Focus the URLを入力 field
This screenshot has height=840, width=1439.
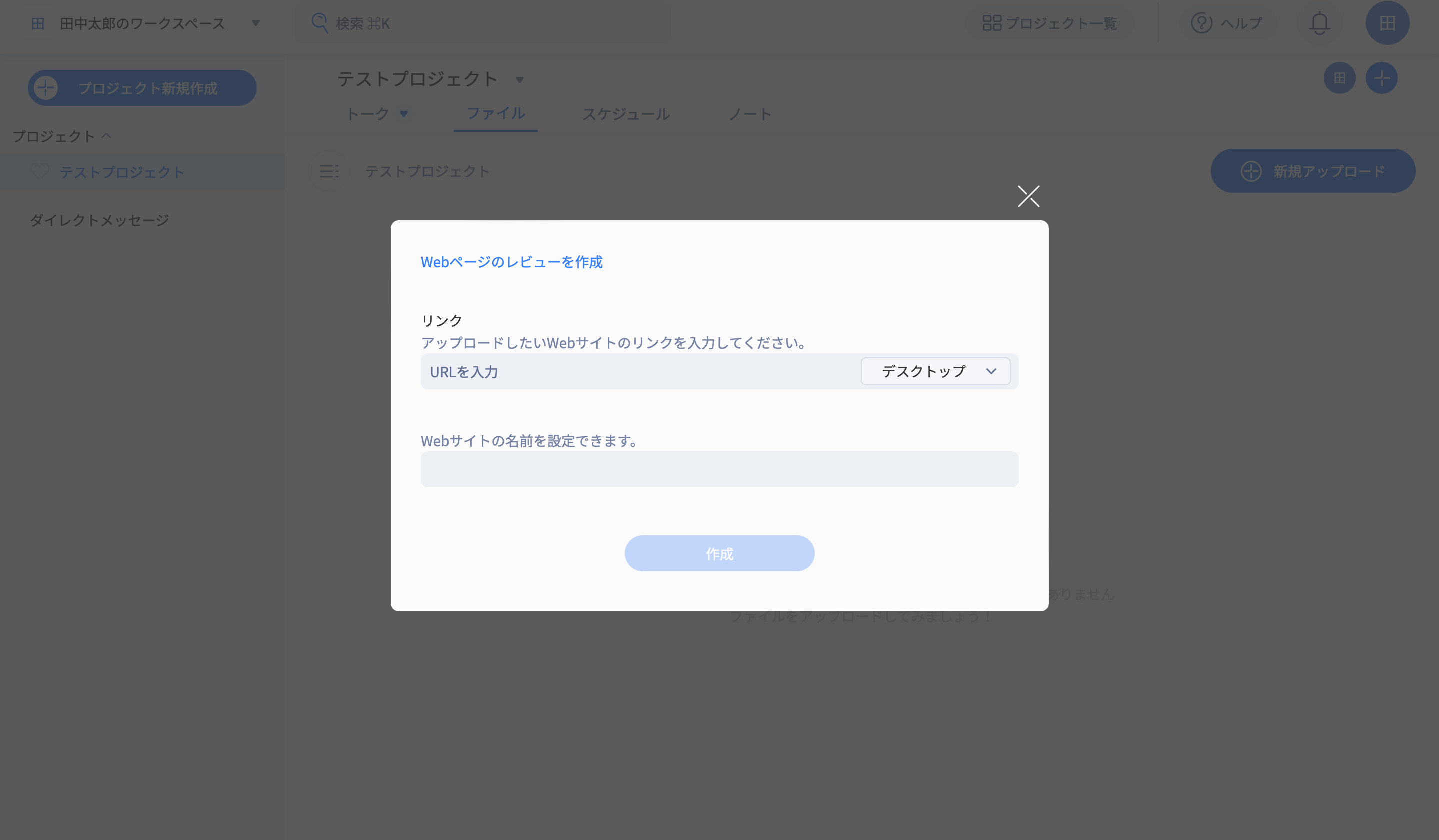pyautogui.click(x=639, y=371)
